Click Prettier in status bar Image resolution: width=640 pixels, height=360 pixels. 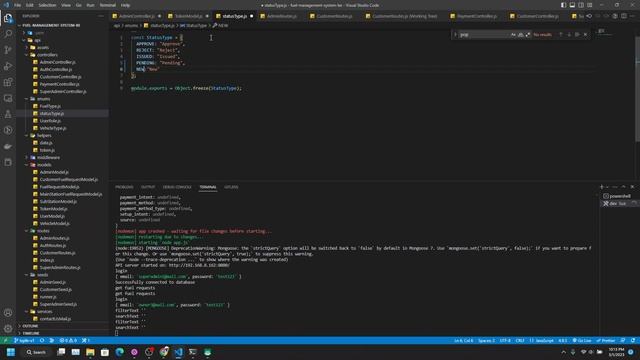[605, 340]
